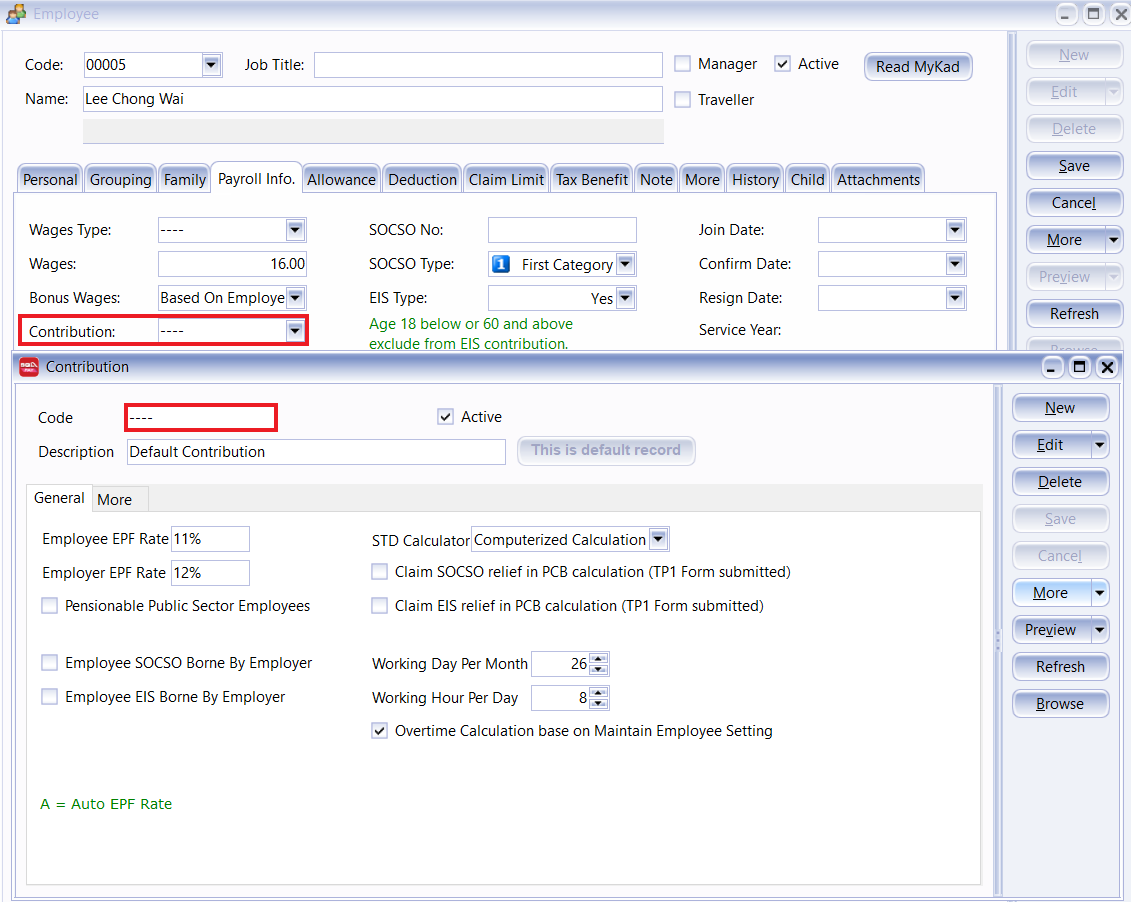Screen dimensions: 1131x902
Task: Open the Wages Type dropdown
Action: (295, 230)
